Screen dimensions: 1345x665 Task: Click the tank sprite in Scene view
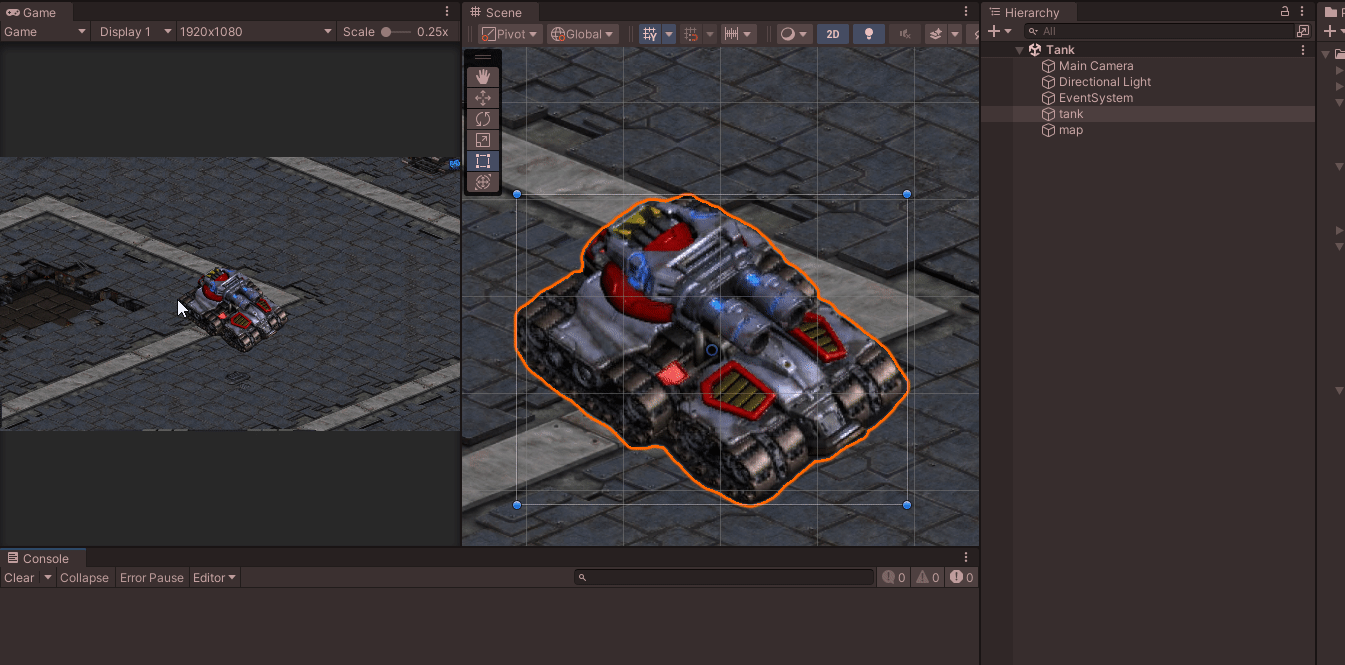click(711, 350)
